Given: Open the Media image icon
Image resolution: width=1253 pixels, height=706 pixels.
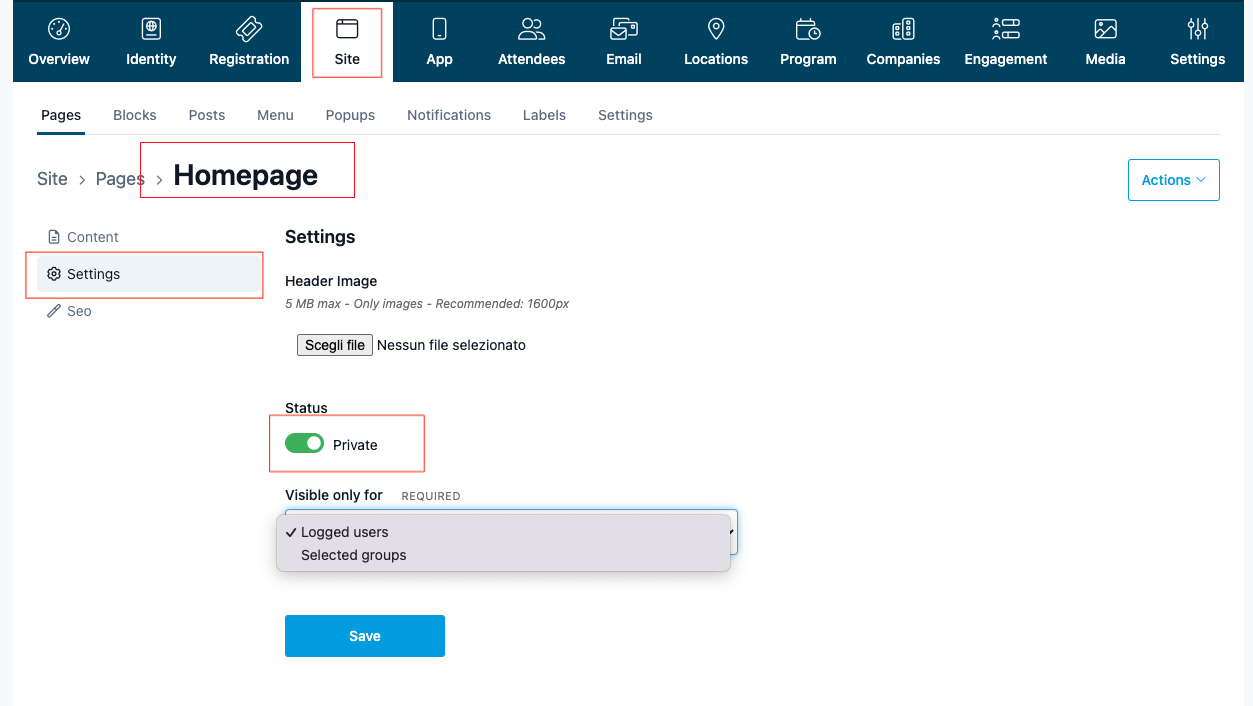Looking at the screenshot, I should (1105, 29).
